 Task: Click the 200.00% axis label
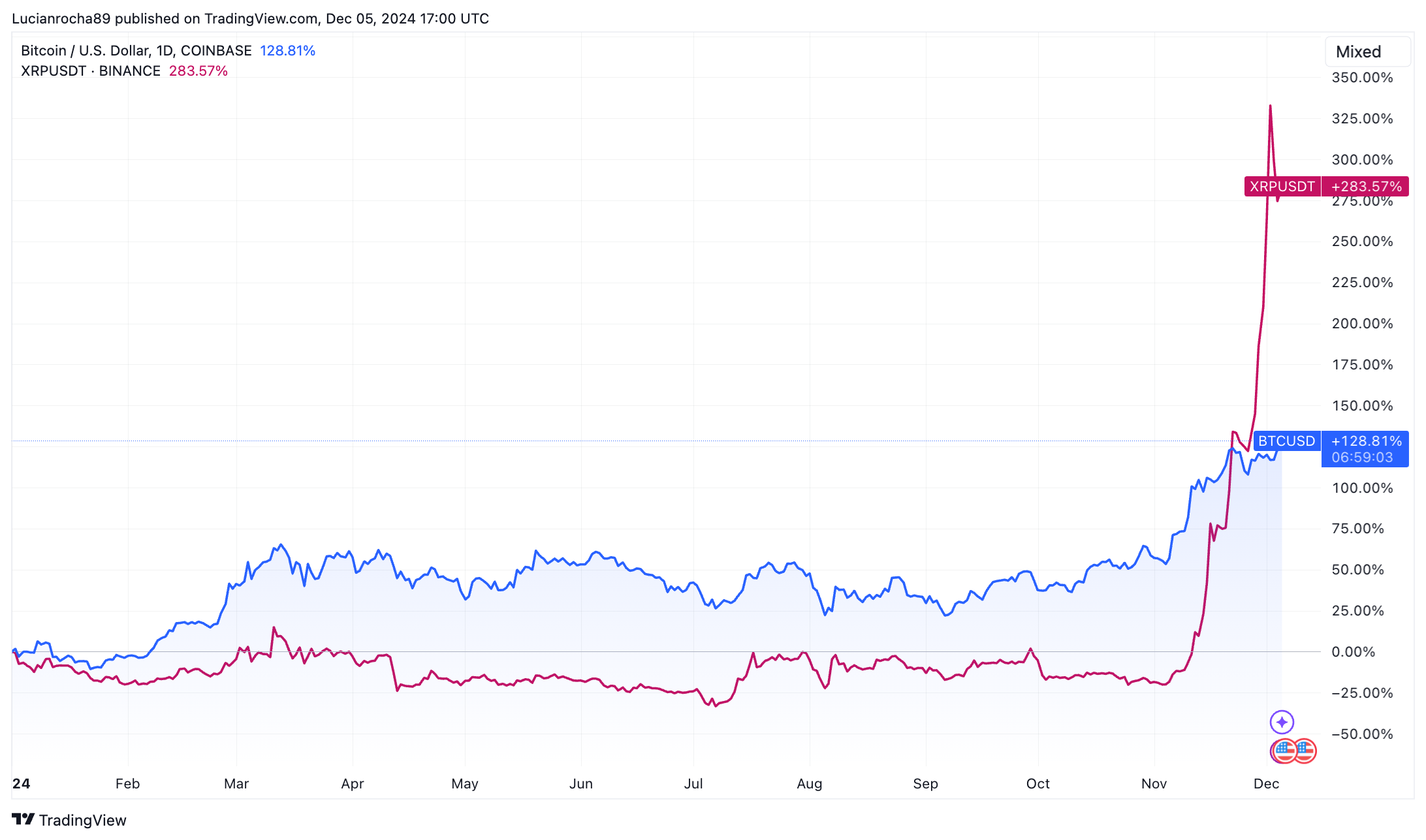[x=1362, y=324]
